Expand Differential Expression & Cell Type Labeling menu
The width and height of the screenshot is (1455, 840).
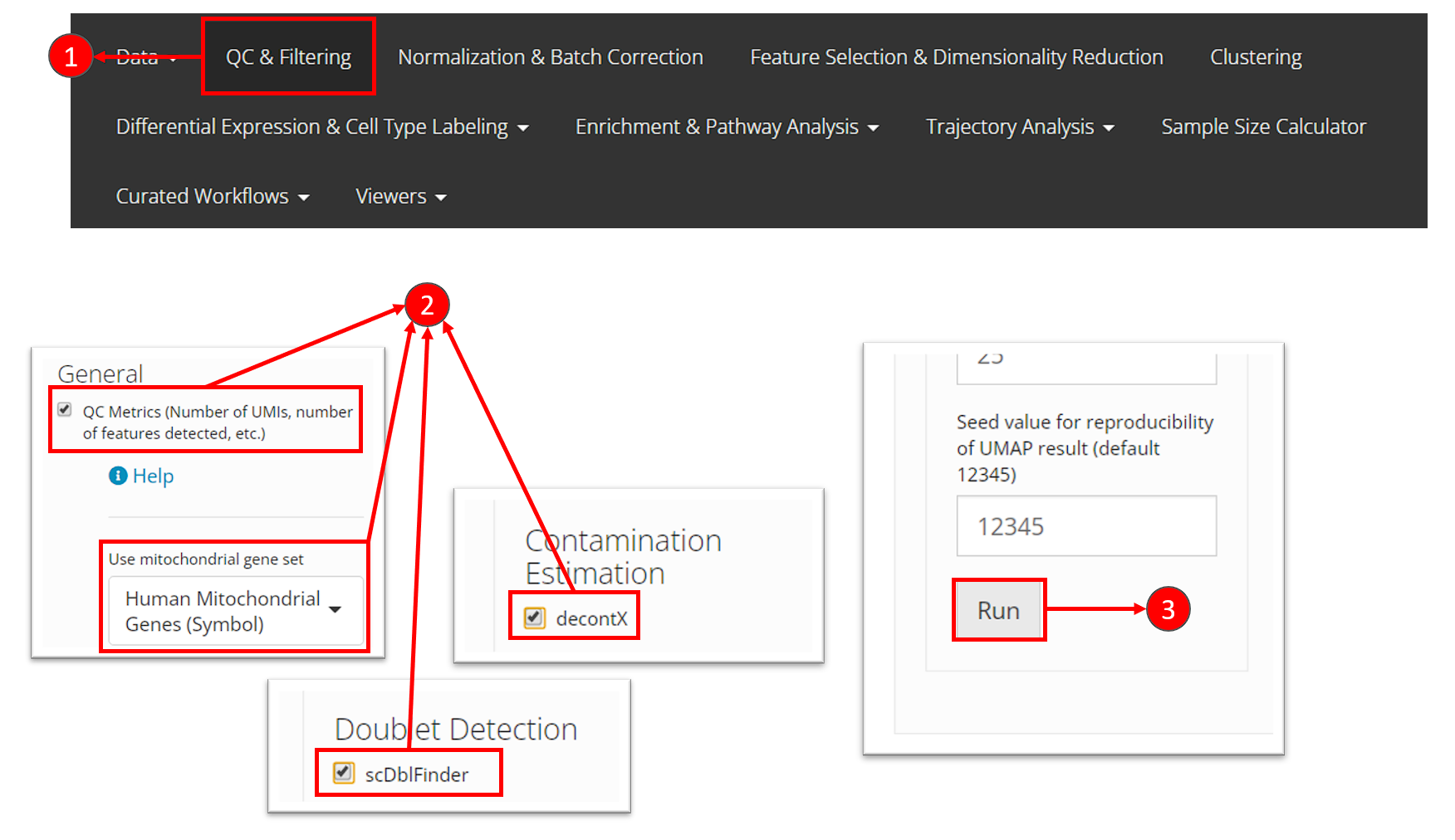322,127
